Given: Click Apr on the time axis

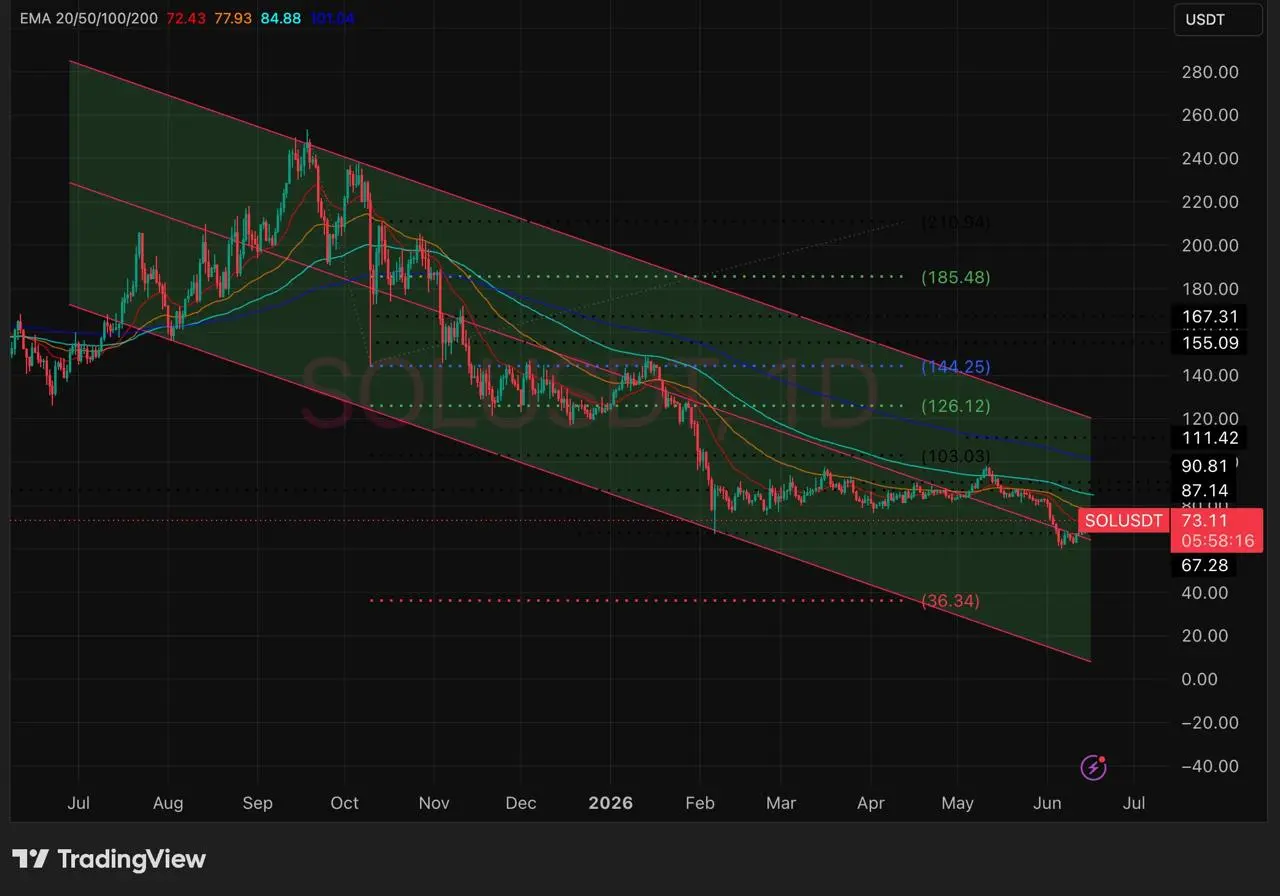Looking at the screenshot, I should (x=871, y=803).
